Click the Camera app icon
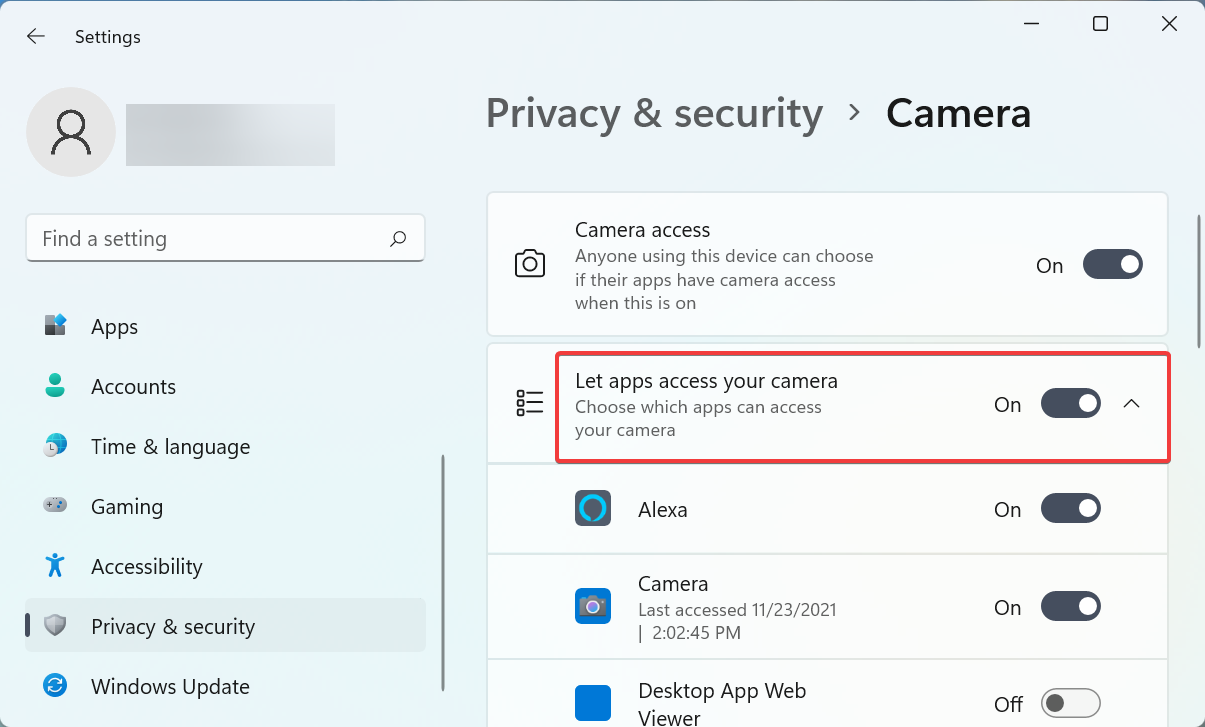Viewport: 1205px width, 727px height. click(593, 606)
